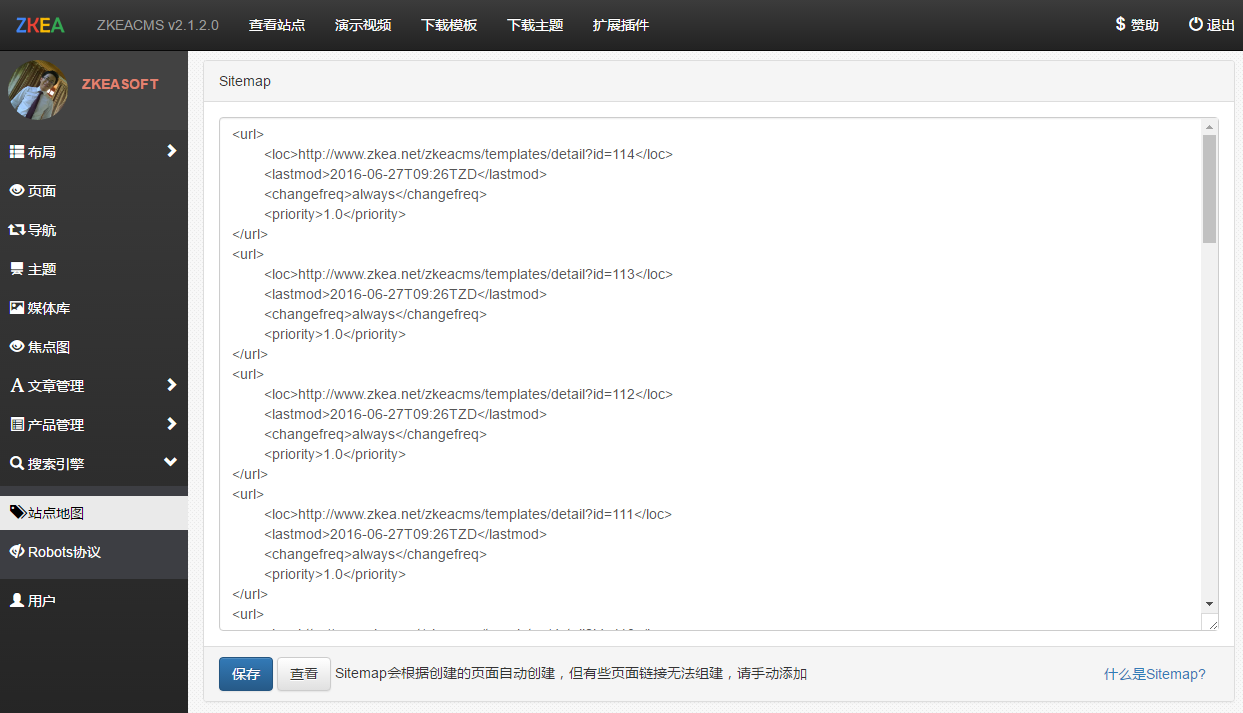
Task: Open the 什么是Sitemap? help link
Action: click(1155, 674)
